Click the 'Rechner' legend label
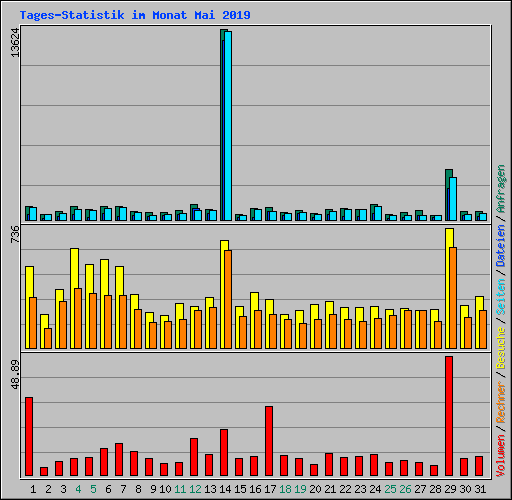This screenshot has height=500, width=512. [x=501, y=403]
